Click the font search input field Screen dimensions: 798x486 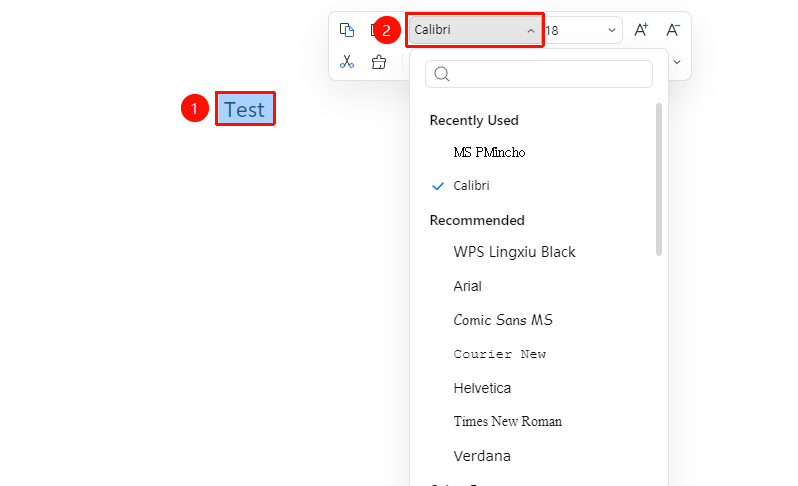539,74
